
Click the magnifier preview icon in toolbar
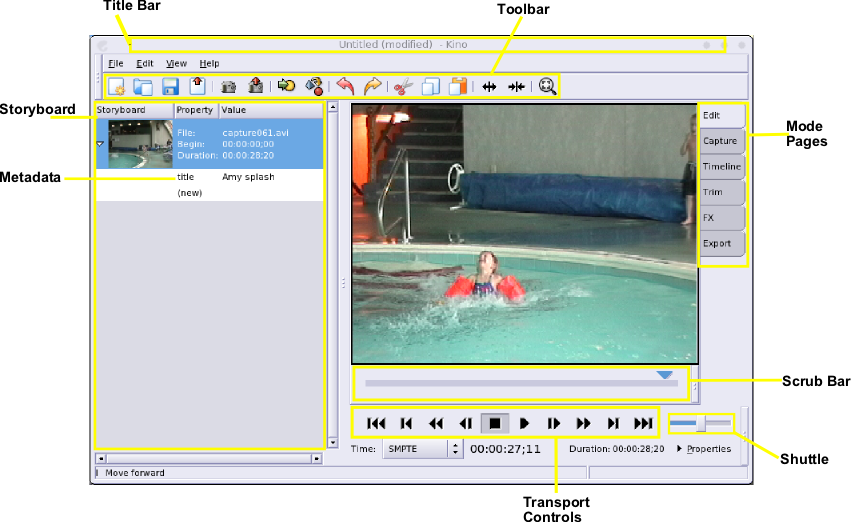547,87
